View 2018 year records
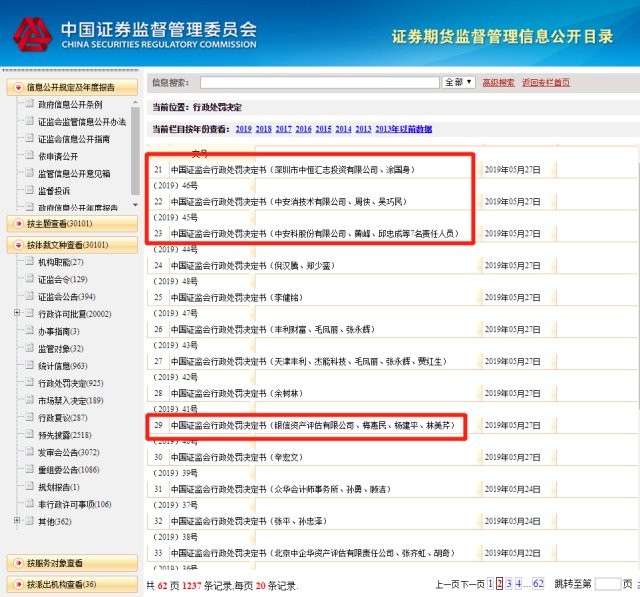640x597 pixels. [x=264, y=130]
